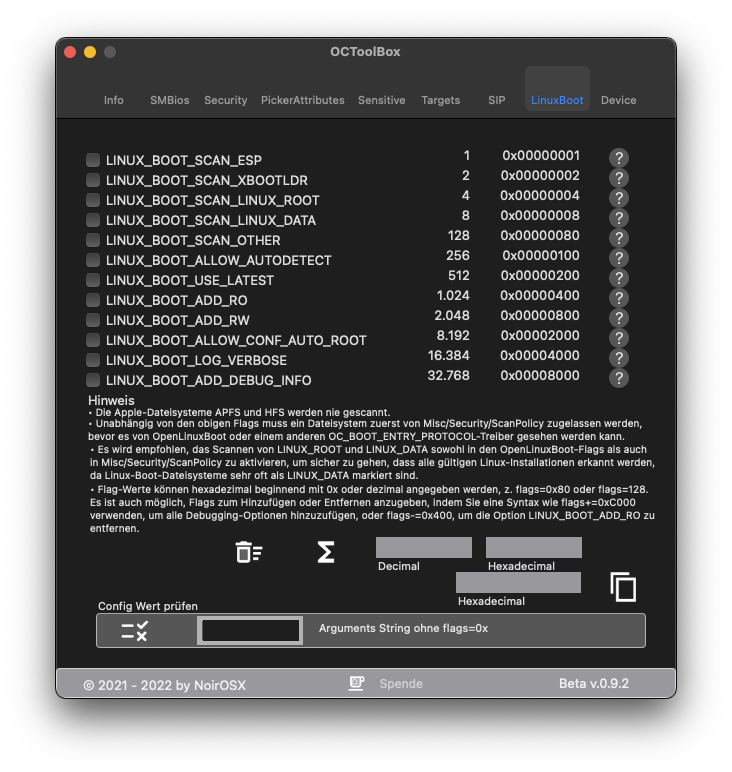Open help for LINUX_BOOT_ALLOW_AUTODETECT
The width and height of the screenshot is (732, 772).
point(618,258)
